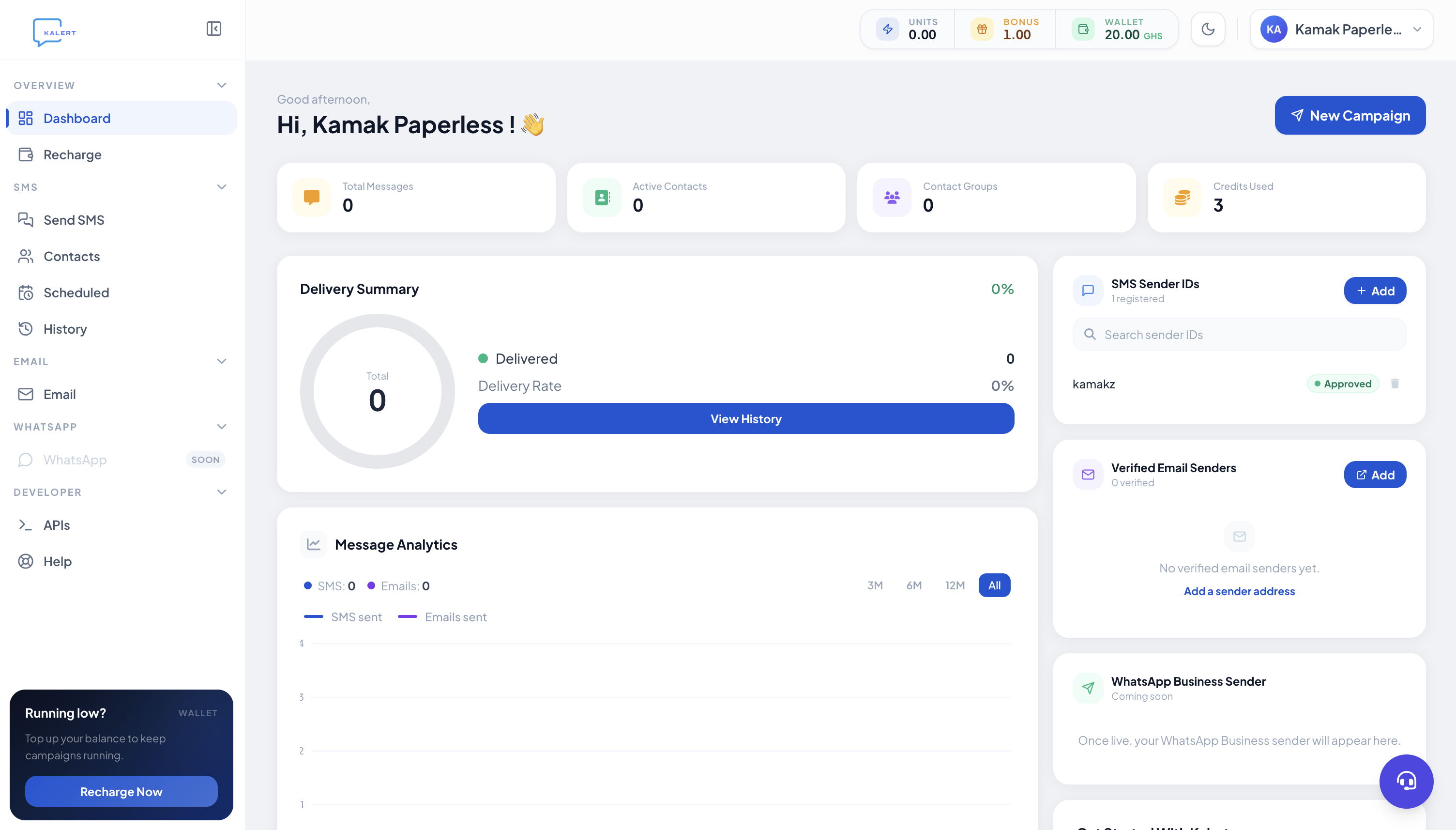The height and width of the screenshot is (830, 1456).
Task: Open the Contacts page
Action: click(x=121, y=257)
